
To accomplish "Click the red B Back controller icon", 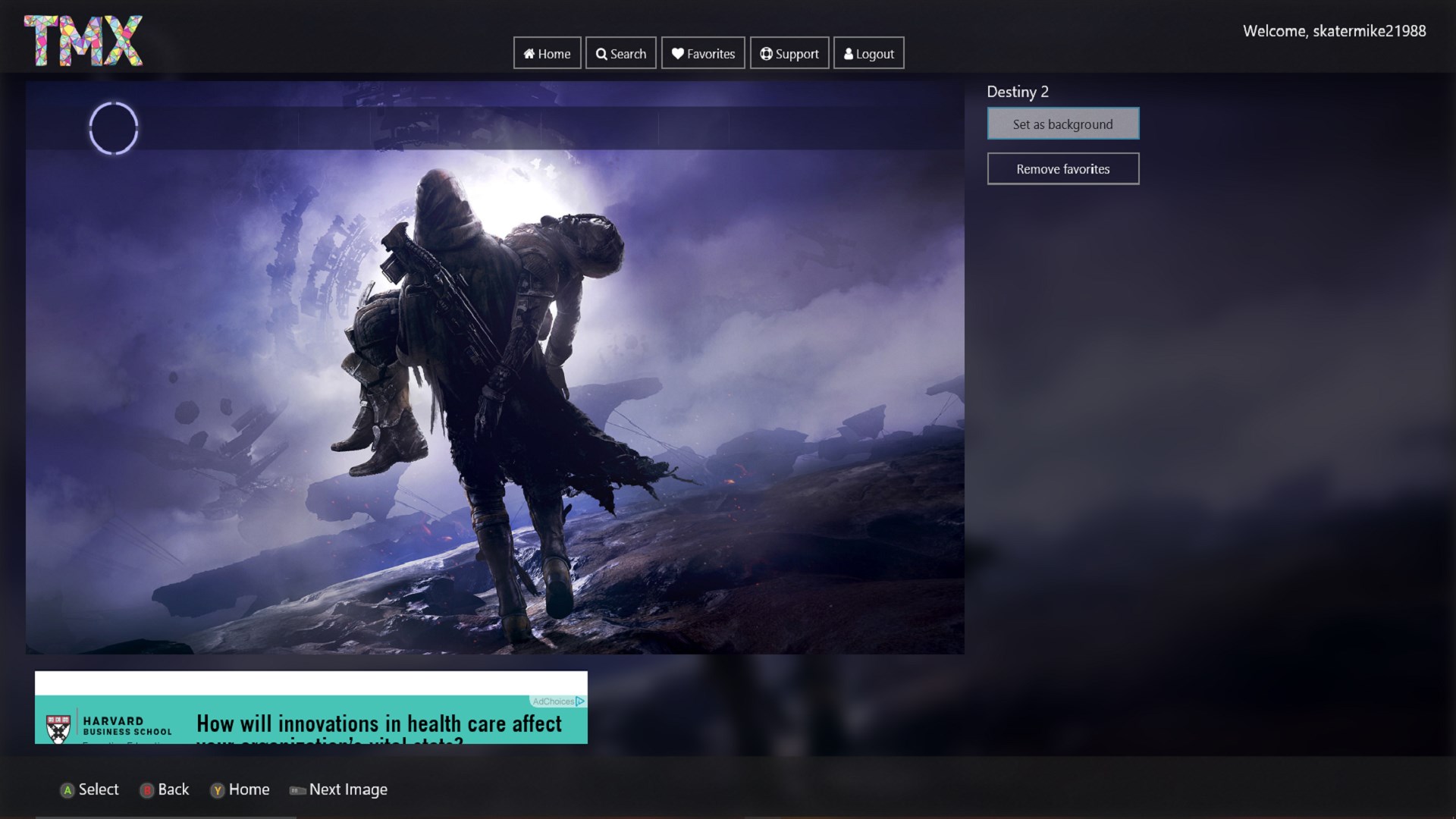I will [x=146, y=789].
